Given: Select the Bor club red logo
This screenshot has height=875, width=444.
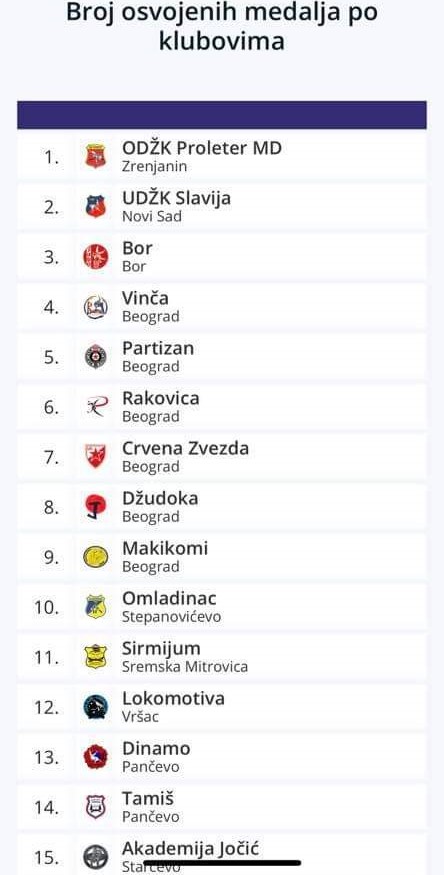Looking at the screenshot, I should (x=95, y=257).
